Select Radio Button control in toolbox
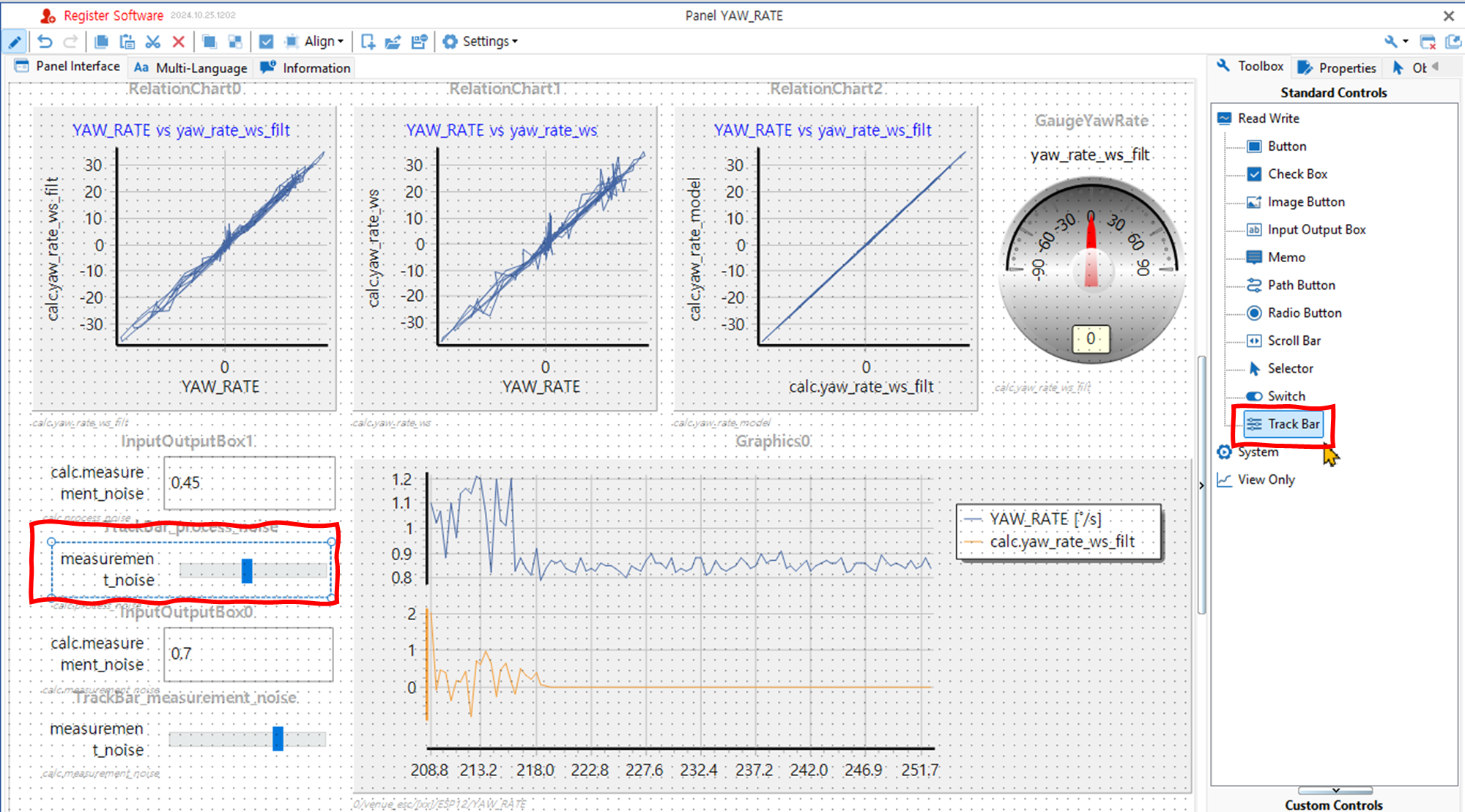The height and width of the screenshot is (812, 1465). pyautogui.click(x=1304, y=313)
